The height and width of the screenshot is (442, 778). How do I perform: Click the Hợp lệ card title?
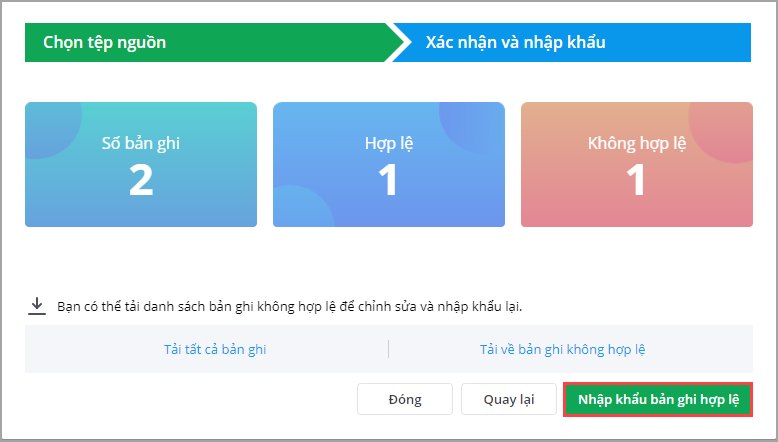[x=389, y=143]
